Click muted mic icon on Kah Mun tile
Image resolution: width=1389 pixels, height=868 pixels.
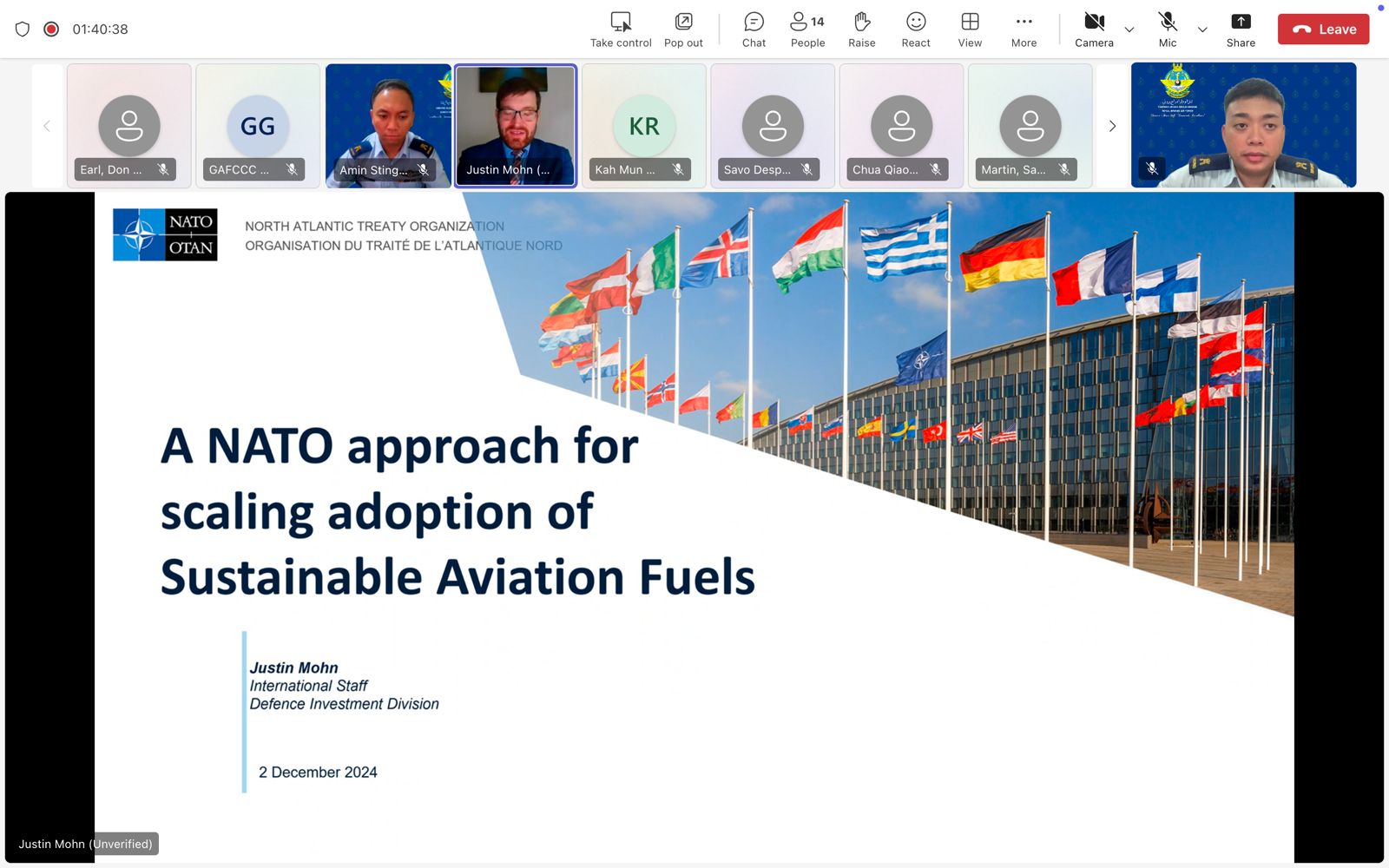tap(678, 169)
